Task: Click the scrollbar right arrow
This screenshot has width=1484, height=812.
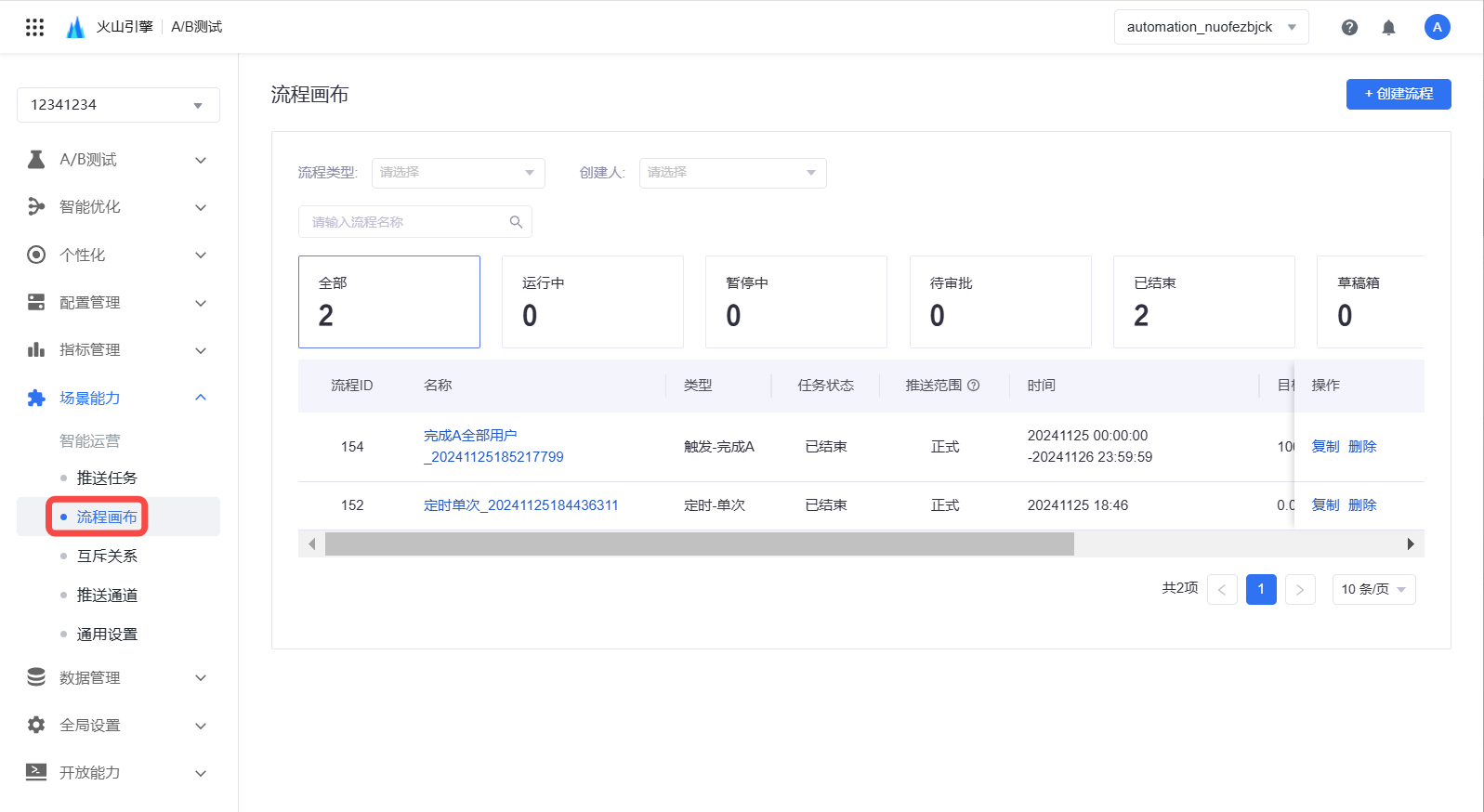Action: pos(1411,544)
